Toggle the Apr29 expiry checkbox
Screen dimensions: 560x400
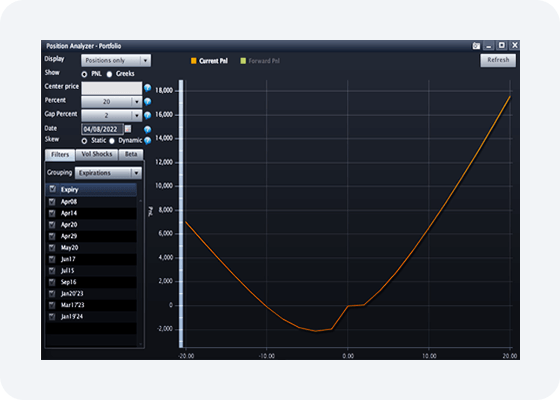click(x=52, y=236)
